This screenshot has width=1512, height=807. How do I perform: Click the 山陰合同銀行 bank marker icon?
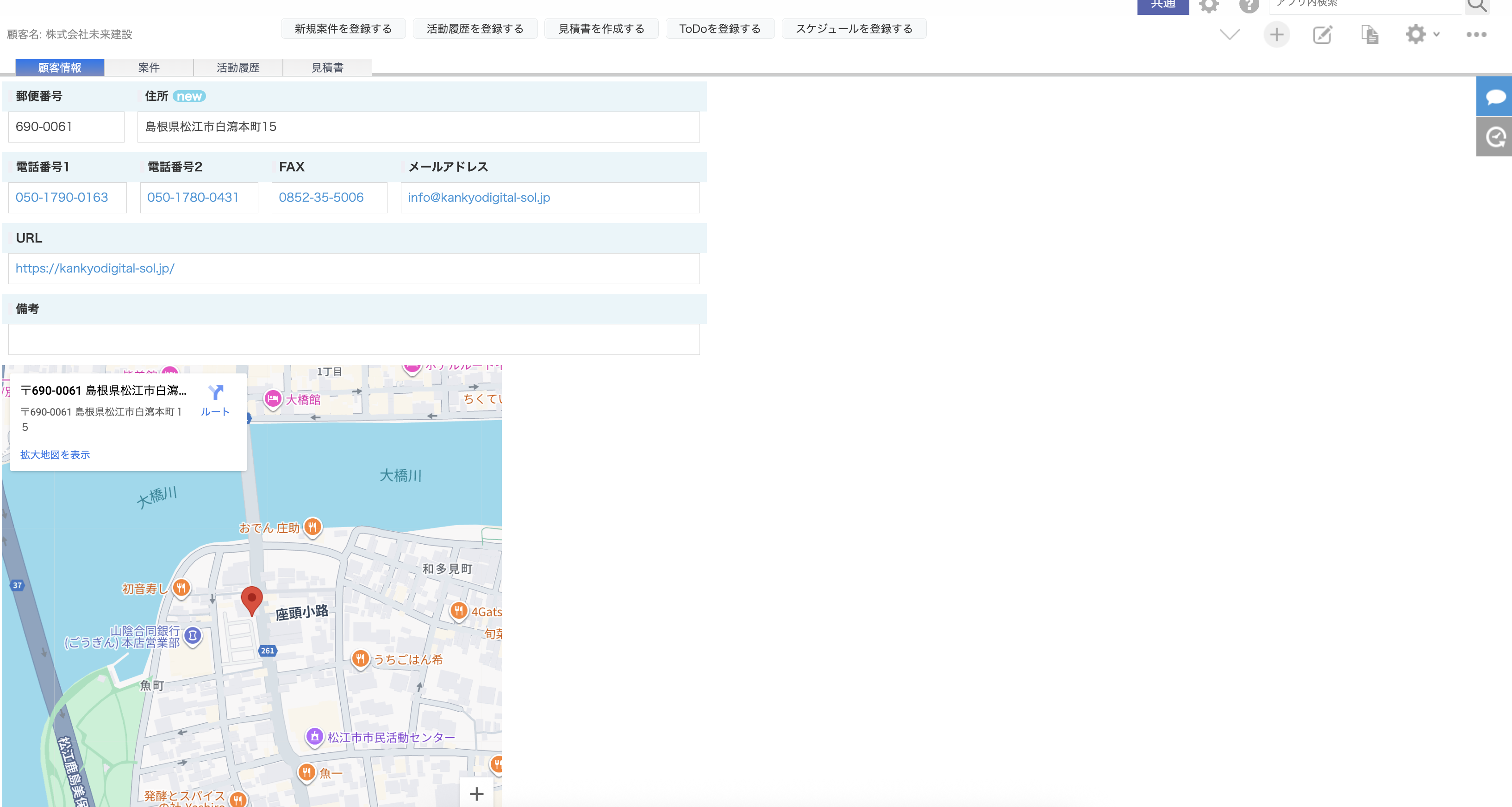(x=193, y=635)
